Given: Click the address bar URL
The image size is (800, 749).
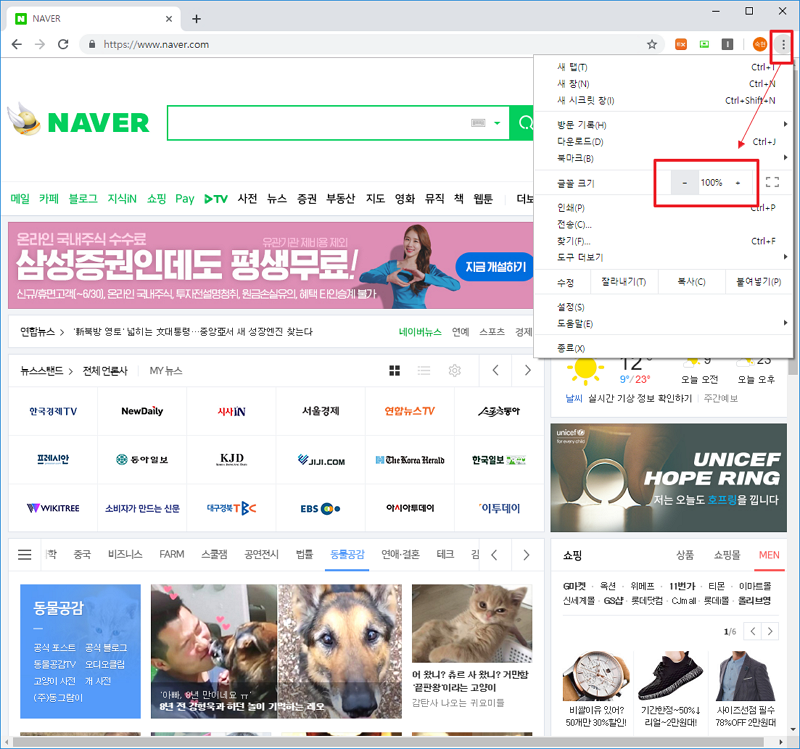Looking at the screenshot, I should pos(156,44).
